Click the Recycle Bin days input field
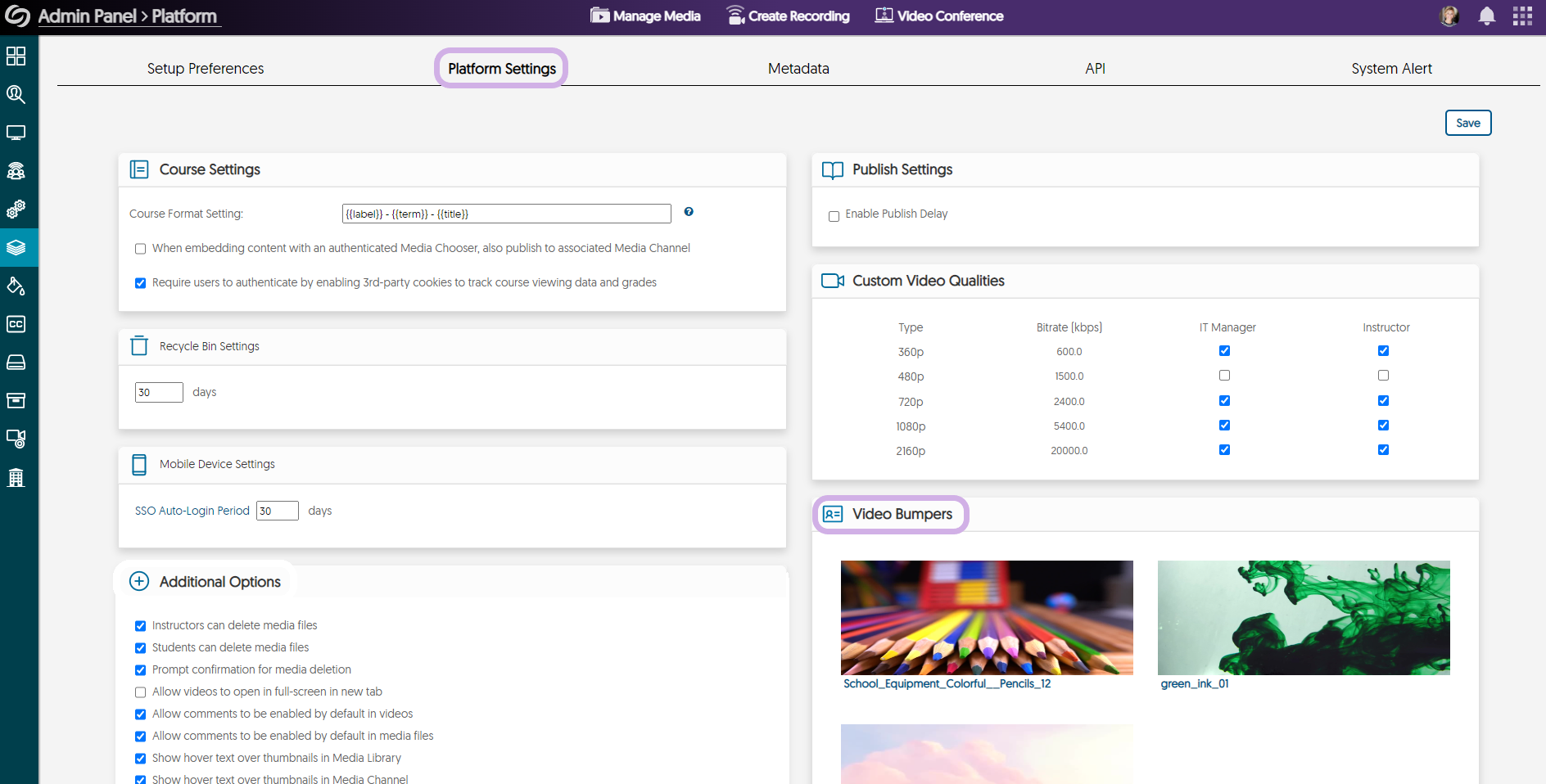1546x784 pixels. coord(159,393)
